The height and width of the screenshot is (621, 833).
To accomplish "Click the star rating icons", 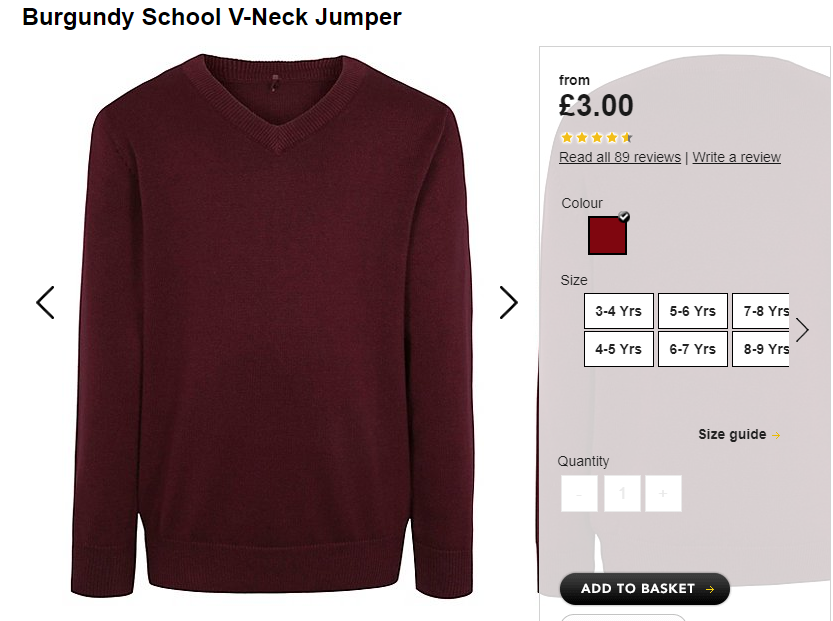I will [x=597, y=138].
